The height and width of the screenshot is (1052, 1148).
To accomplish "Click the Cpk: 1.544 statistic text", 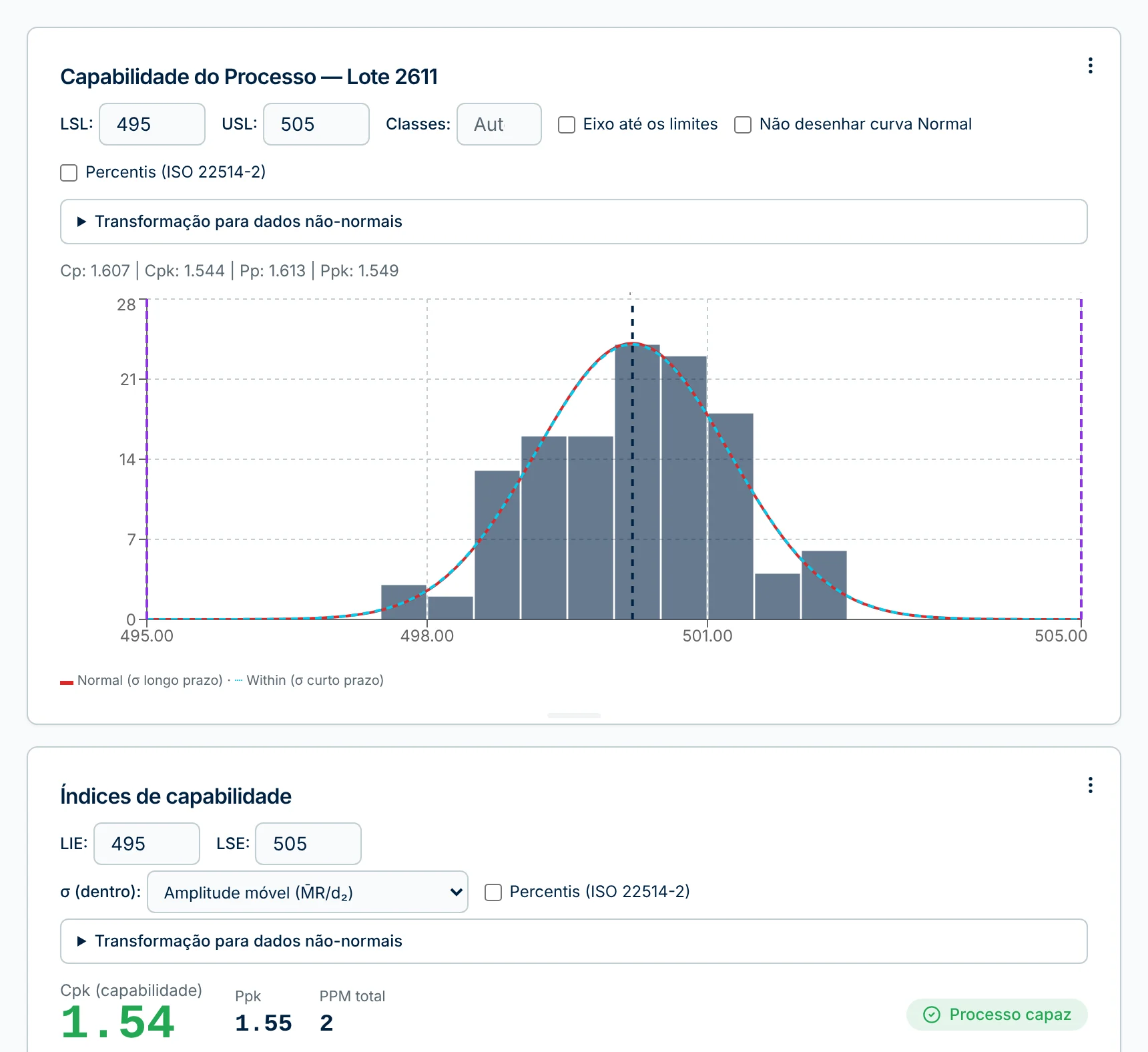I will click(185, 271).
